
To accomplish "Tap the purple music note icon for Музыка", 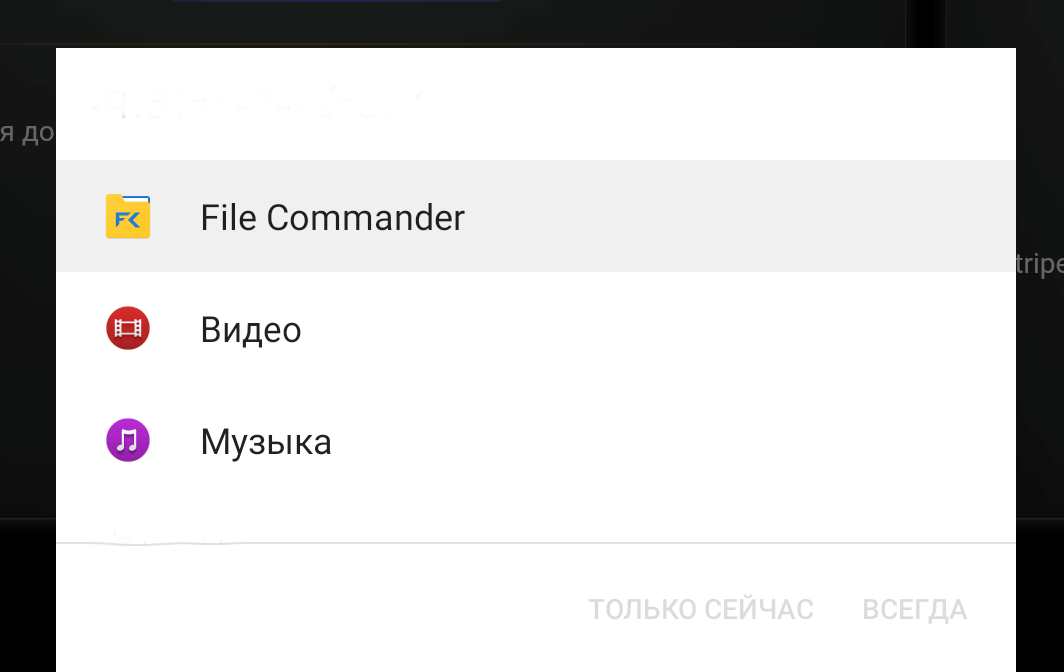I will 127,440.
